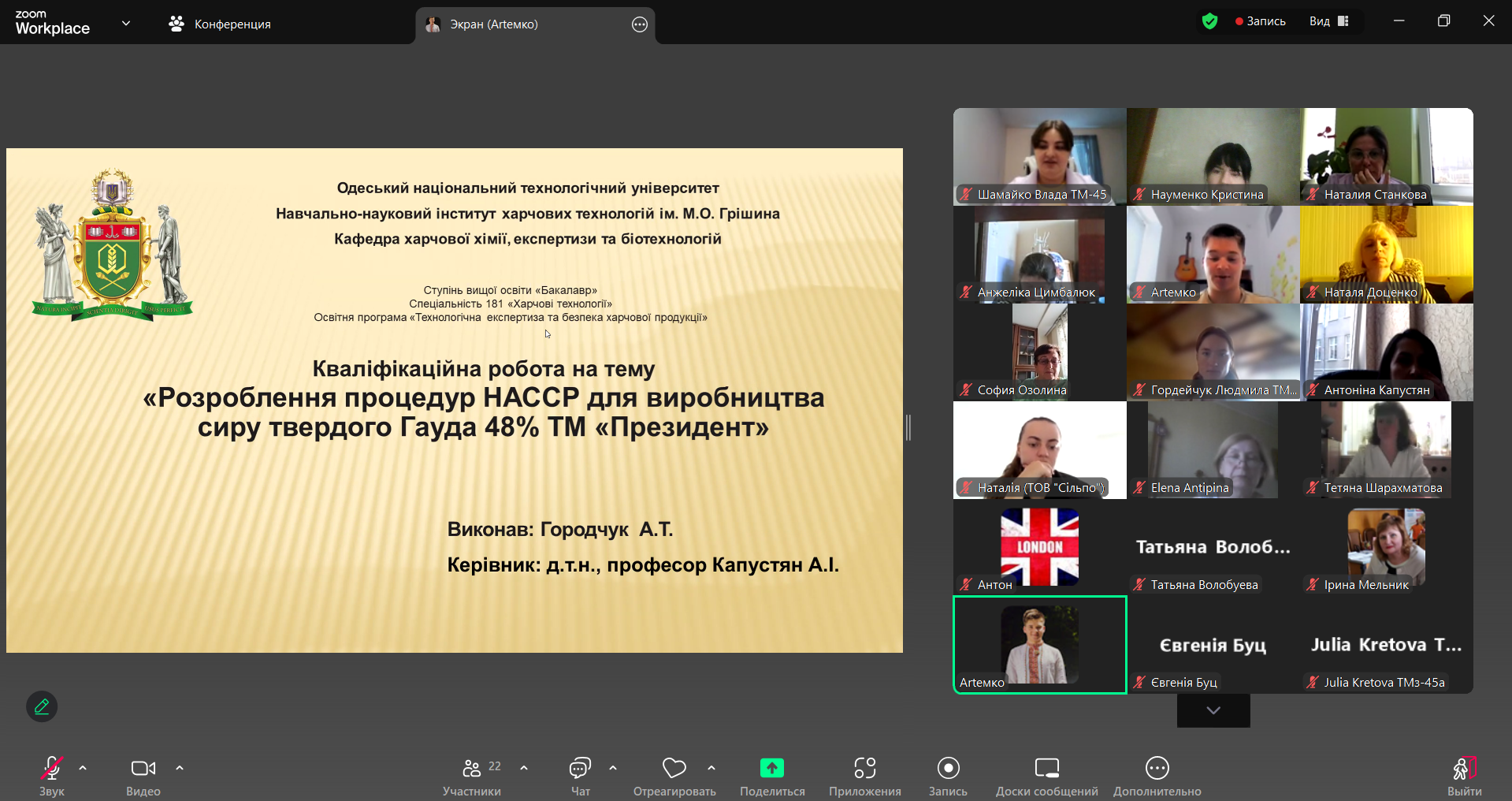Viewport: 1512px width, 801px height.
Task: Expand video options arrow next to Видео
Action: coord(180,768)
